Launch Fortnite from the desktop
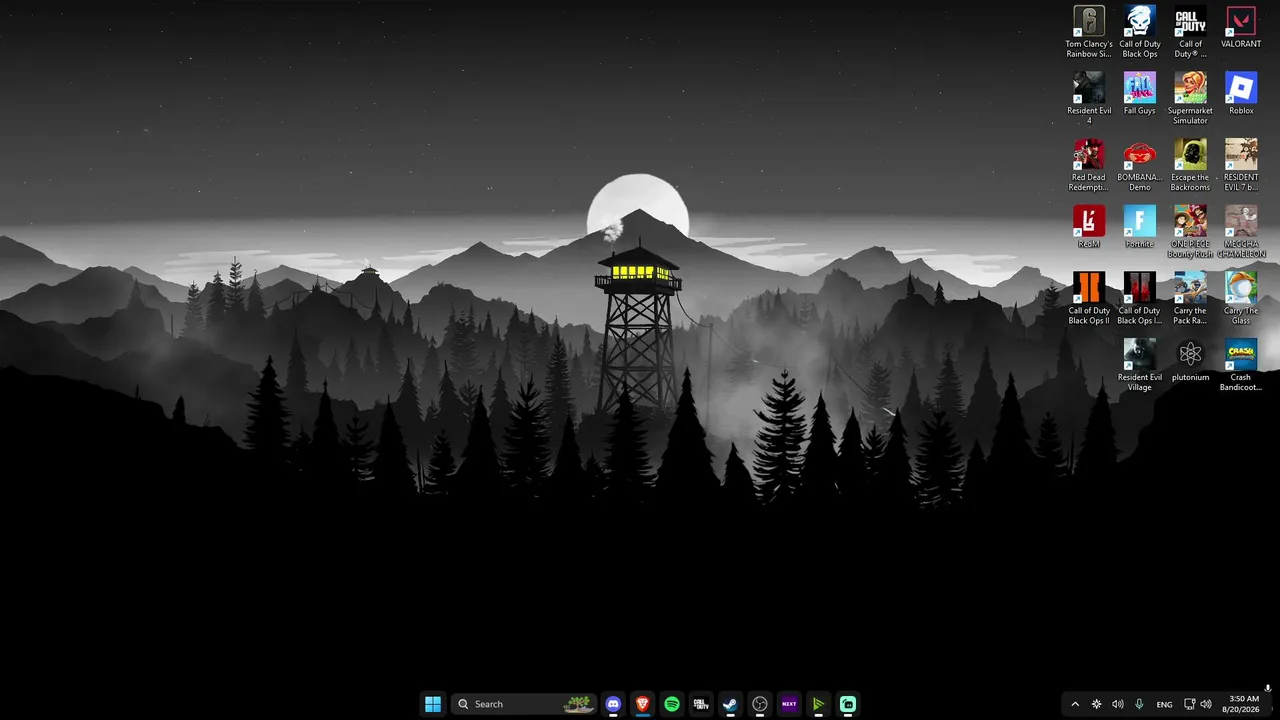Image resolution: width=1280 pixels, height=720 pixels. (1140, 227)
